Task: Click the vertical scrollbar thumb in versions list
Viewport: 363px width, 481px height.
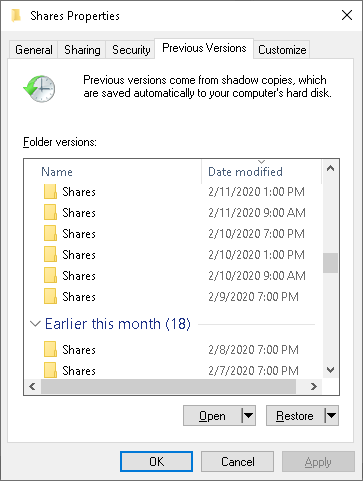Action: [x=330, y=263]
